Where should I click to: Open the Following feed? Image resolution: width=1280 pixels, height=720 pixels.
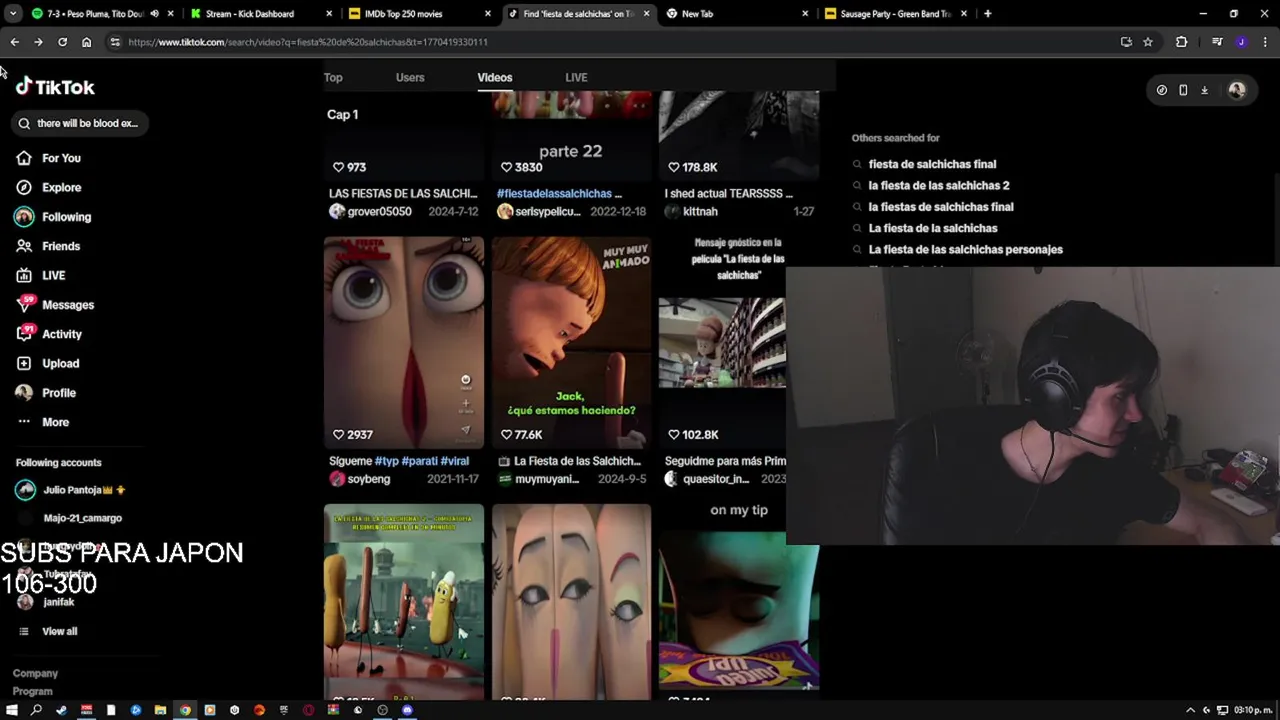[x=66, y=217]
